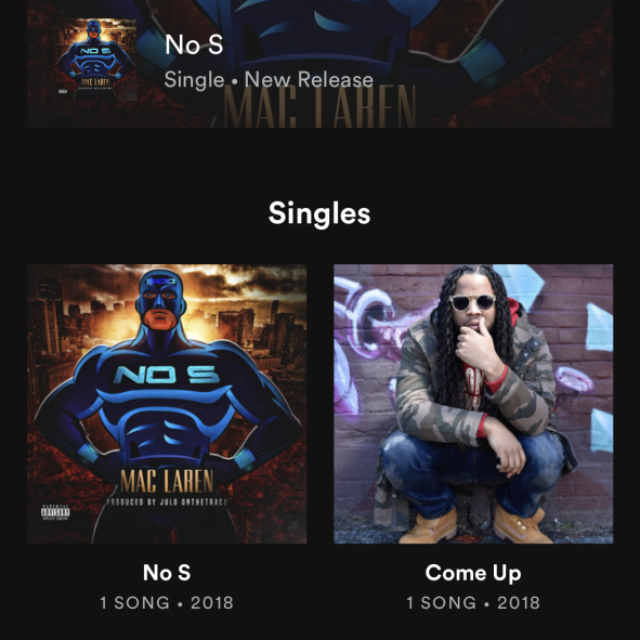This screenshot has height=640, width=640.
Task: Tap the No S title in release banner
Action: [x=194, y=44]
